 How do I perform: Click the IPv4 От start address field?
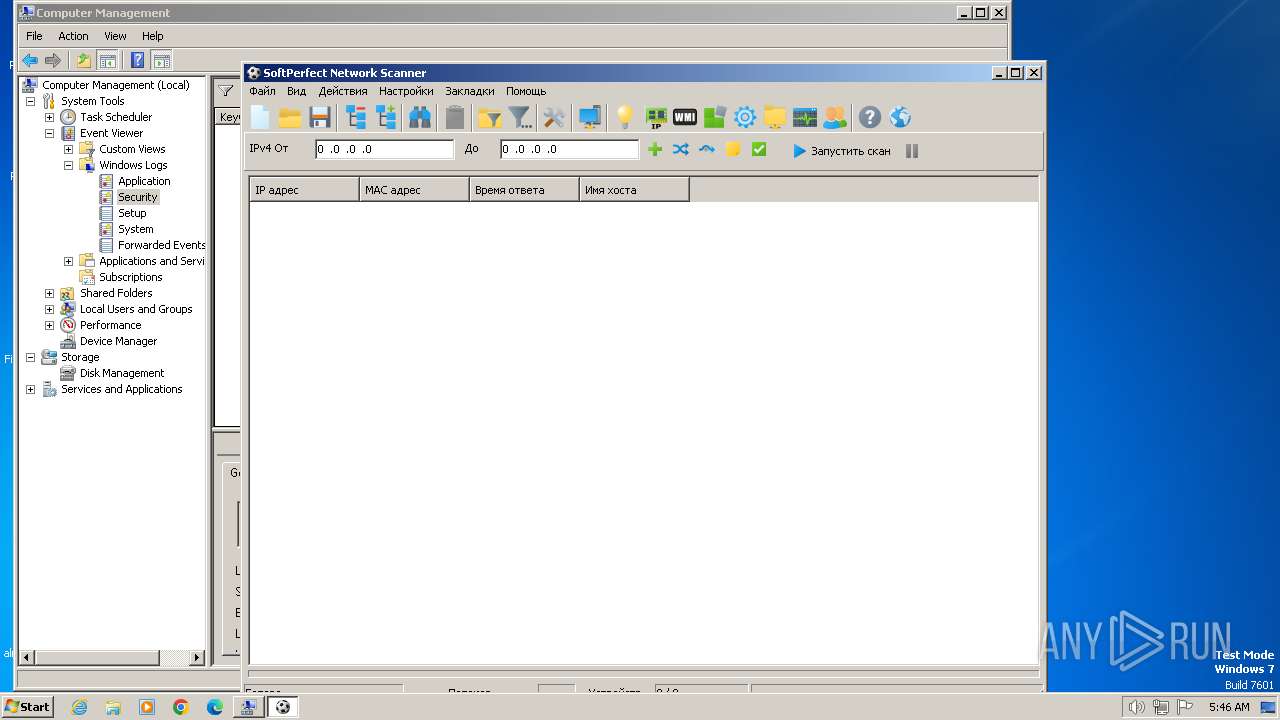(x=385, y=149)
